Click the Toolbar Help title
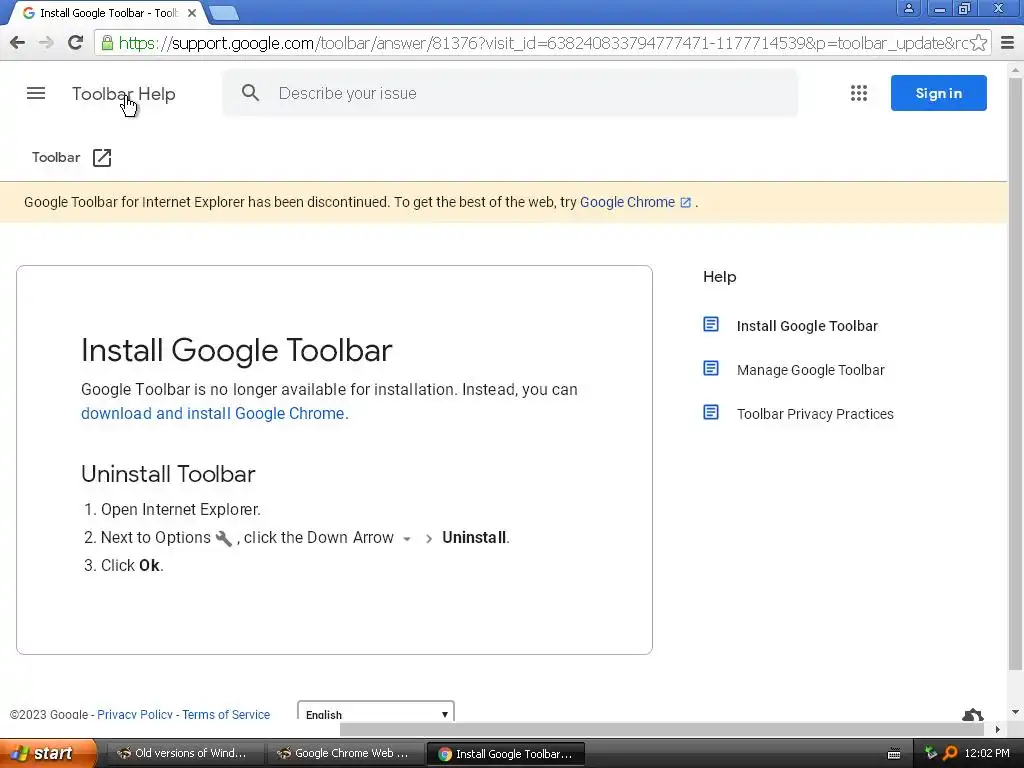The height and width of the screenshot is (768, 1024). (123, 94)
